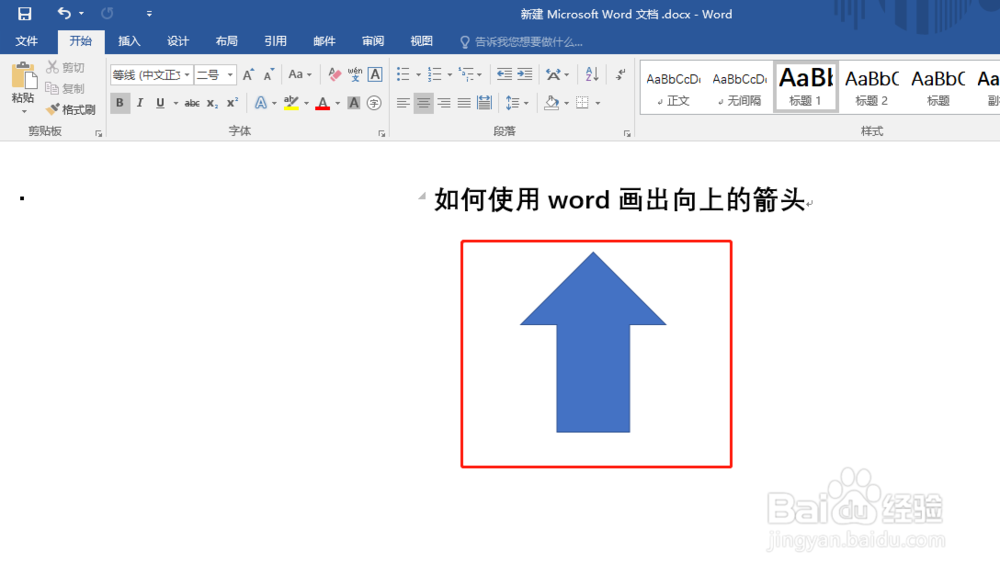Click the 复制 copy button
Image resolution: width=1000 pixels, height=574 pixels.
(x=66, y=89)
